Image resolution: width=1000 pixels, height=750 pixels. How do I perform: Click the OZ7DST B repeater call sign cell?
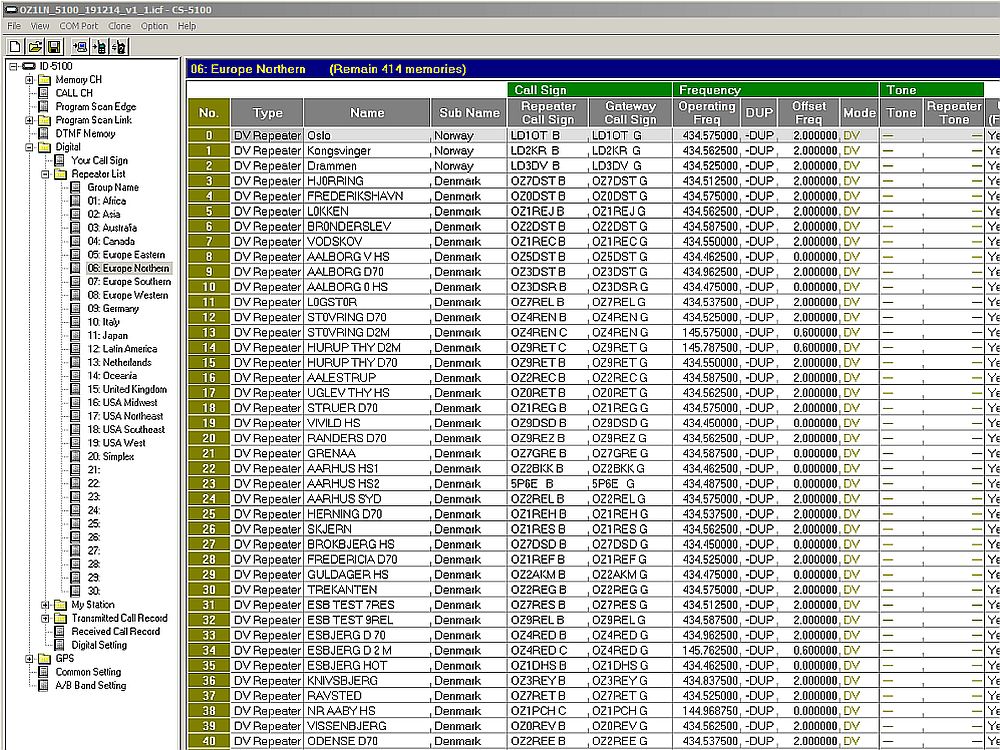point(548,181)
